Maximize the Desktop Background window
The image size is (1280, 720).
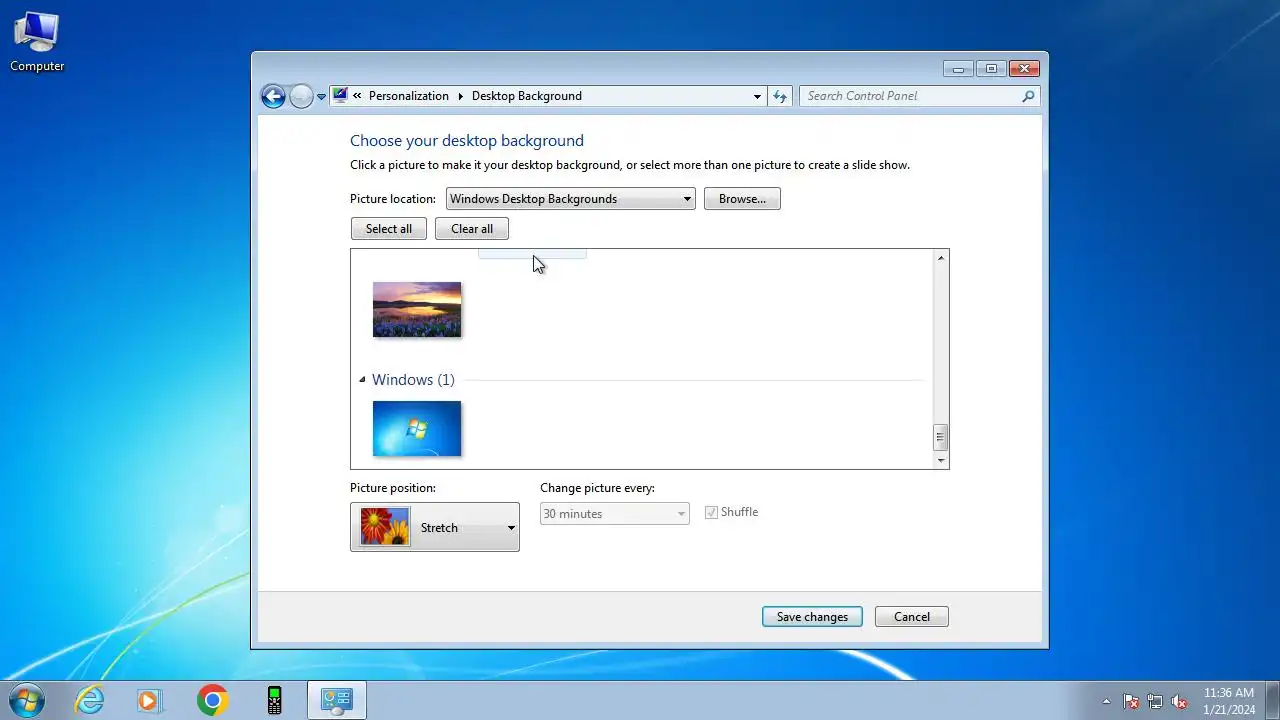991,69
